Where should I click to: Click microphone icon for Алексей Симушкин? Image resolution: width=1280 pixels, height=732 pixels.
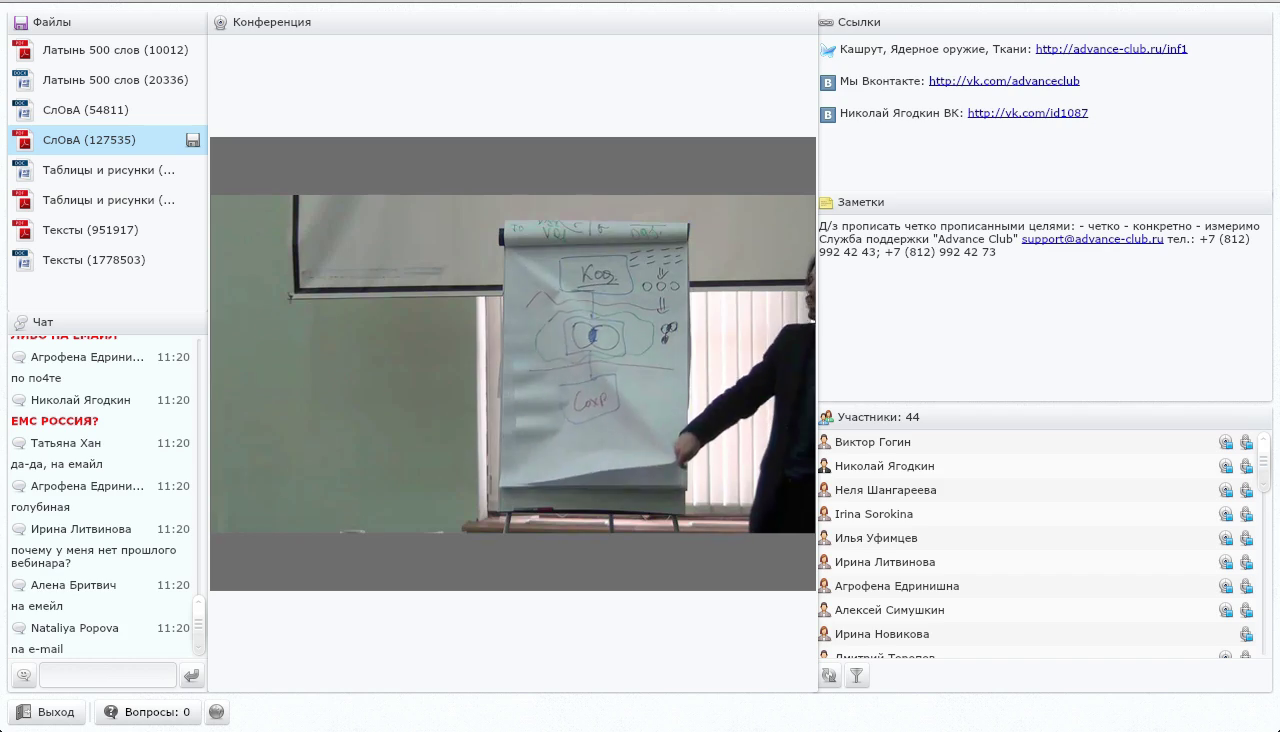[1246, 610]
